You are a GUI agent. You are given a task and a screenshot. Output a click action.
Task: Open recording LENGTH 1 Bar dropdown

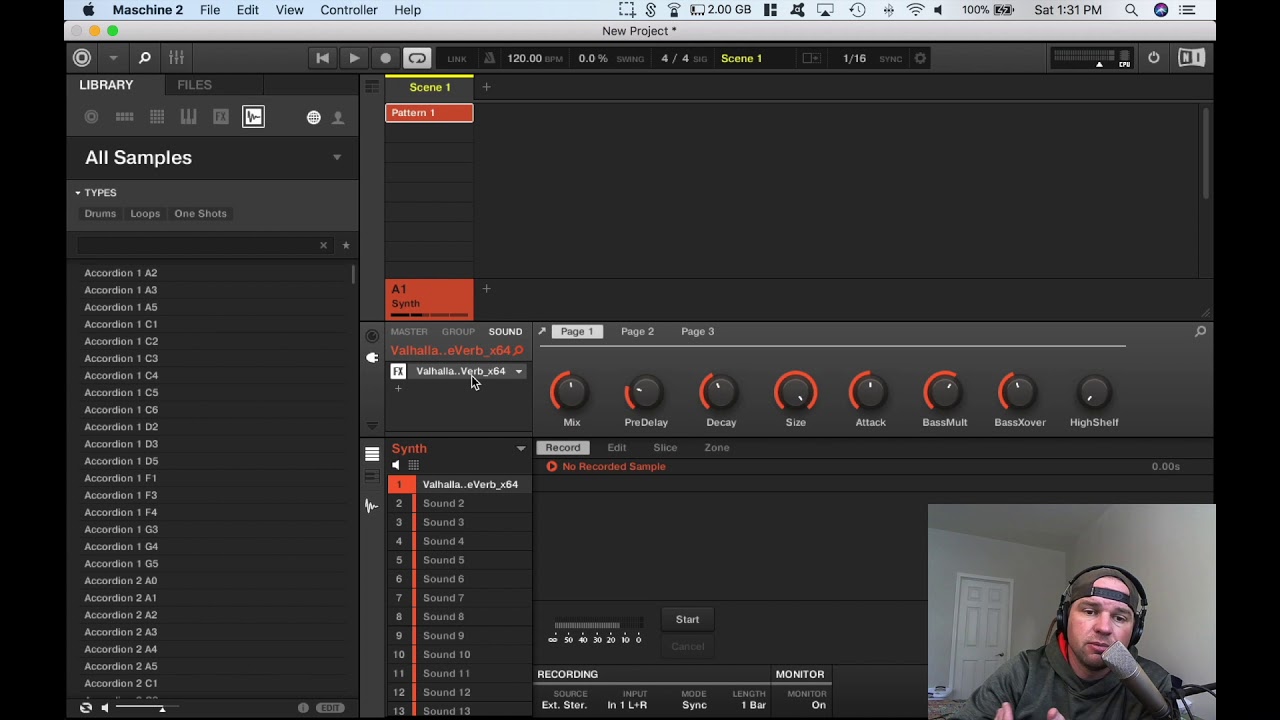click(x=753, y=705)
